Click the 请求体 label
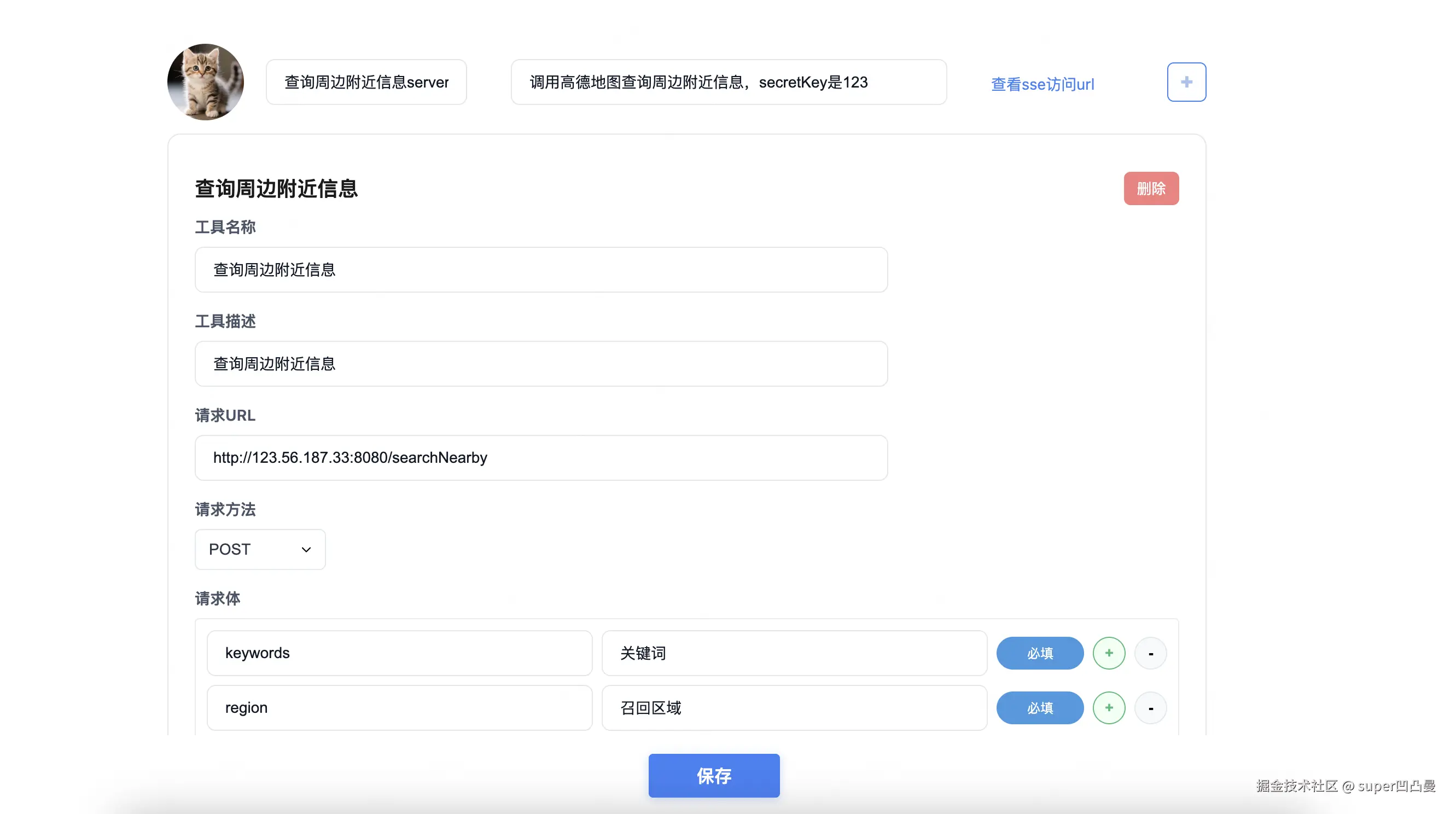Image resolution: width=1456 pixels, height=814 pixels. (218, 598)
